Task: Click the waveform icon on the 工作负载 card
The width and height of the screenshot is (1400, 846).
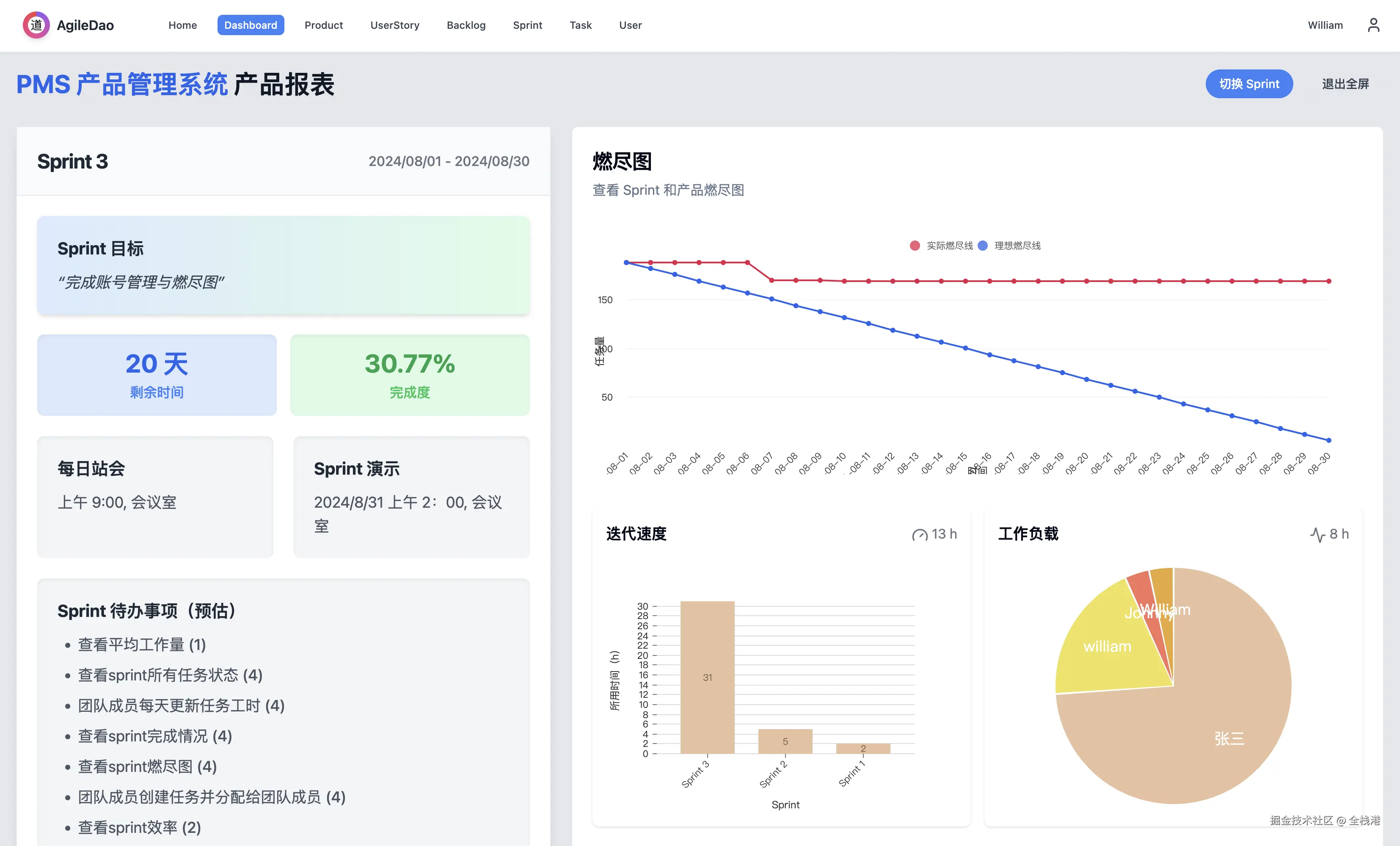Action: coord(1317,534)
